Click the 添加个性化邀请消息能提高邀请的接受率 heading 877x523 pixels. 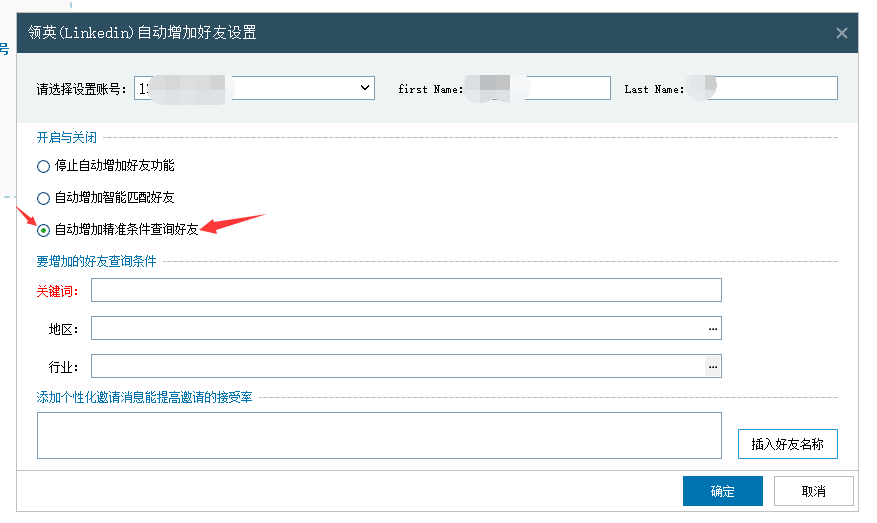144,398
